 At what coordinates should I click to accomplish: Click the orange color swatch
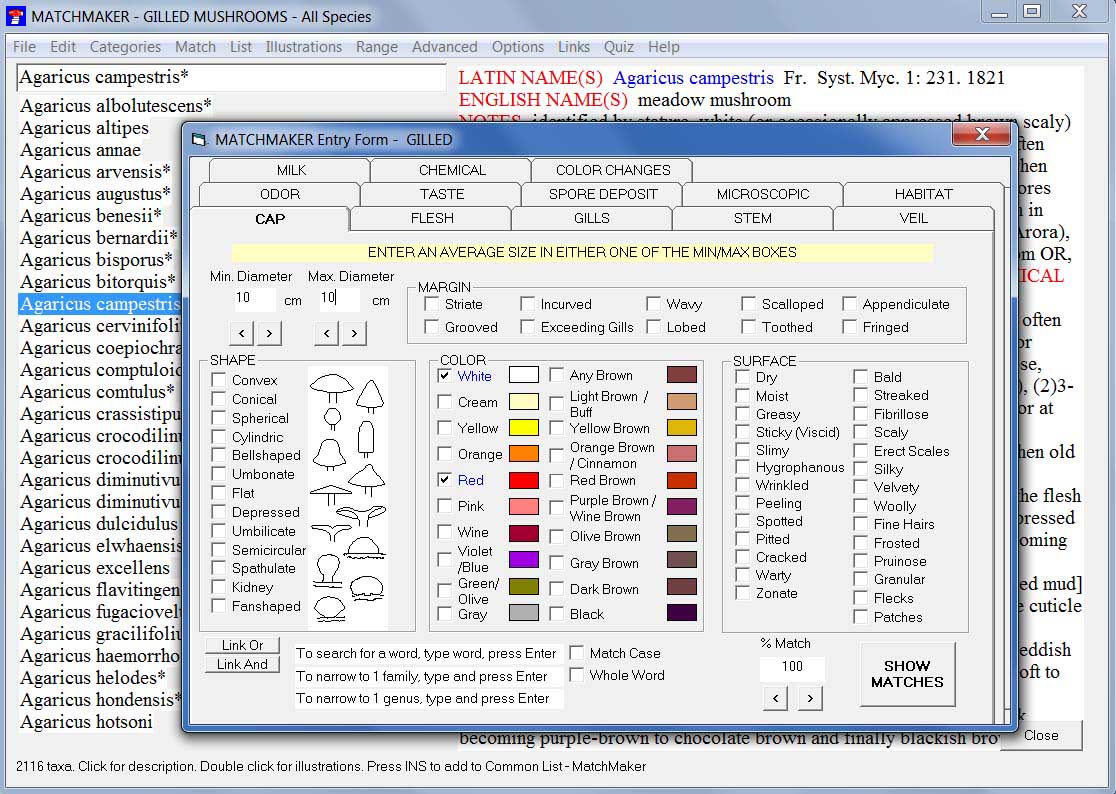click(x=524, y=454)
